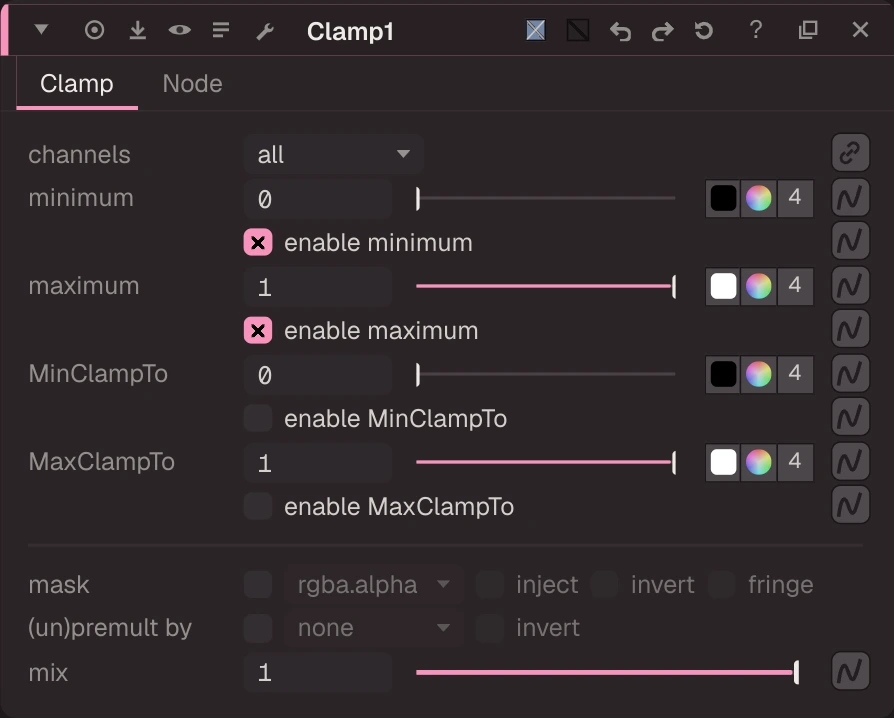Image resolution: width=894 pixels, height=718 pixels.
Task: Open animation curve menu for MinClampTo
Action: [850, 373]
